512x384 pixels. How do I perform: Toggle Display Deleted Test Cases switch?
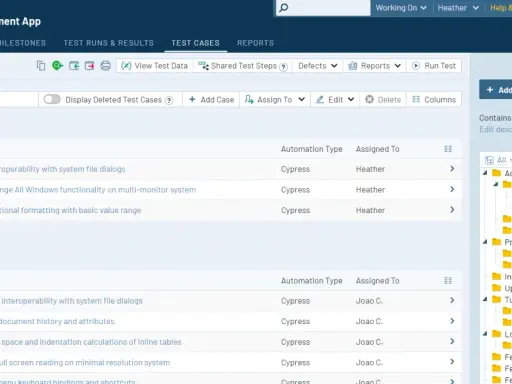52,99
